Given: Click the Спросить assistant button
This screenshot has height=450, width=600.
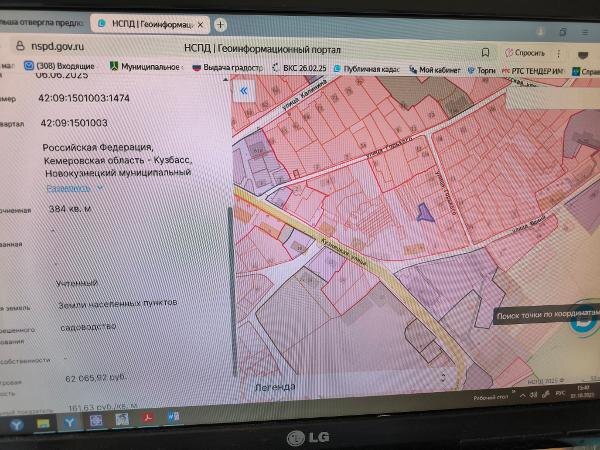Looking at the screenshot, I should pyautogui.click(x=525, y=53).
